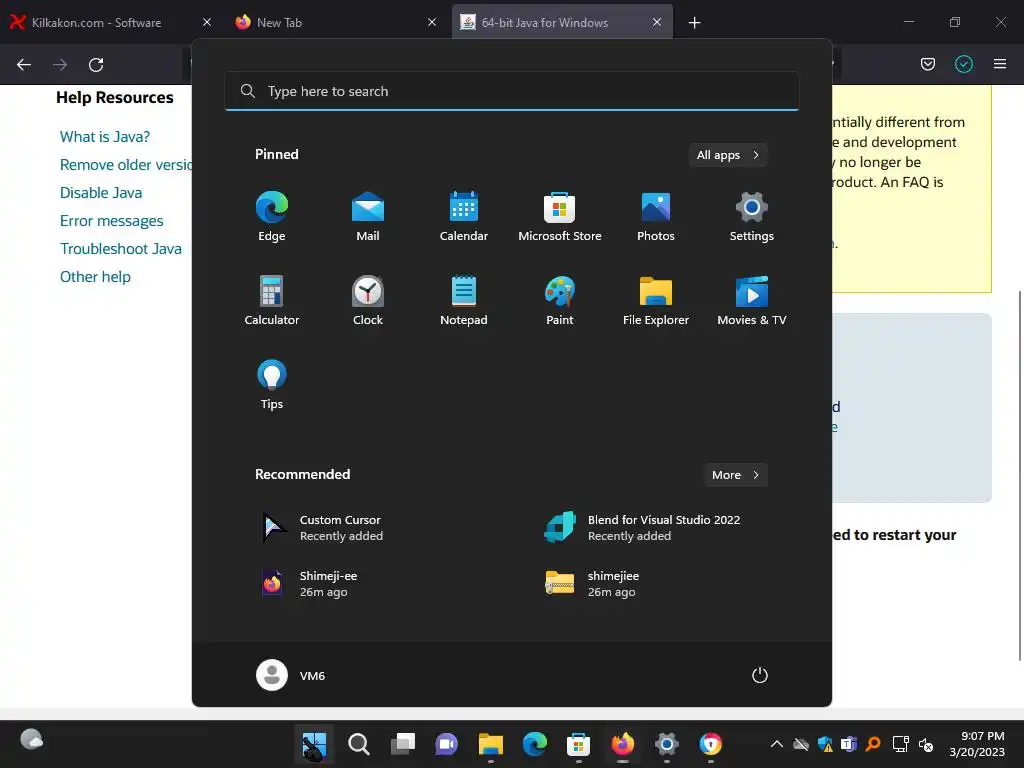The image size is (1024, 768).
Task: Show hidden system tray icons
Action: coord(776,744)
